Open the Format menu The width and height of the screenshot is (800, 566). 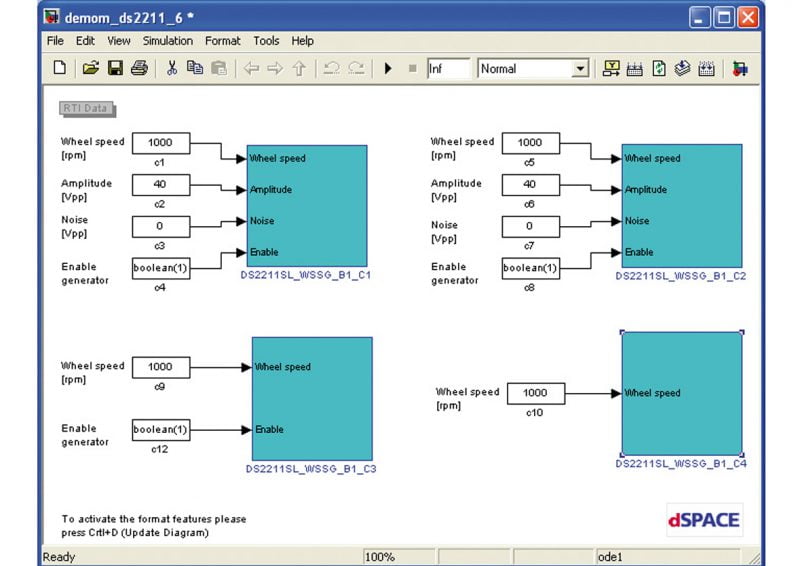point(223,41)
